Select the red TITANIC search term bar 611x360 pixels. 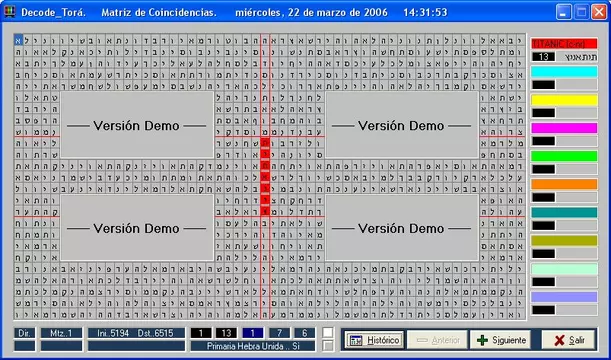(564, 43)
